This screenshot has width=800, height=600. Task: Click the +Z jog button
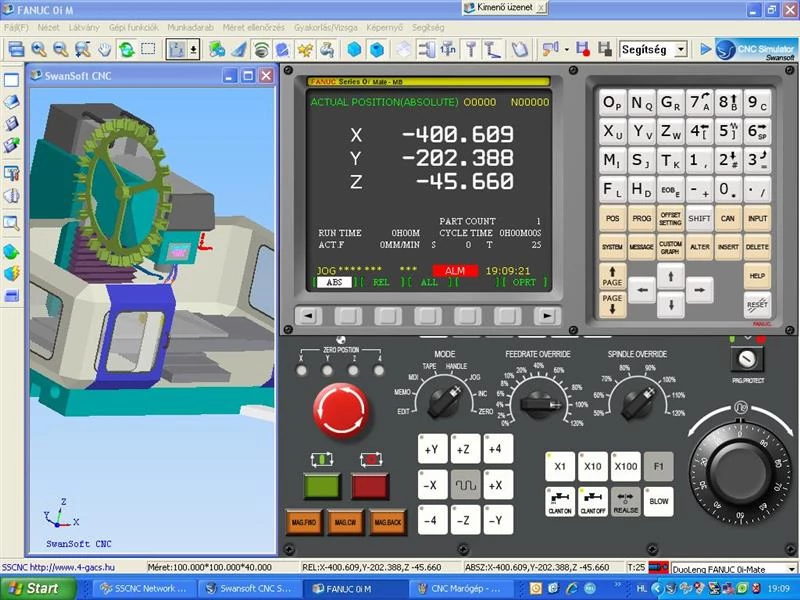pyautogui.click(x=463, y=449)
